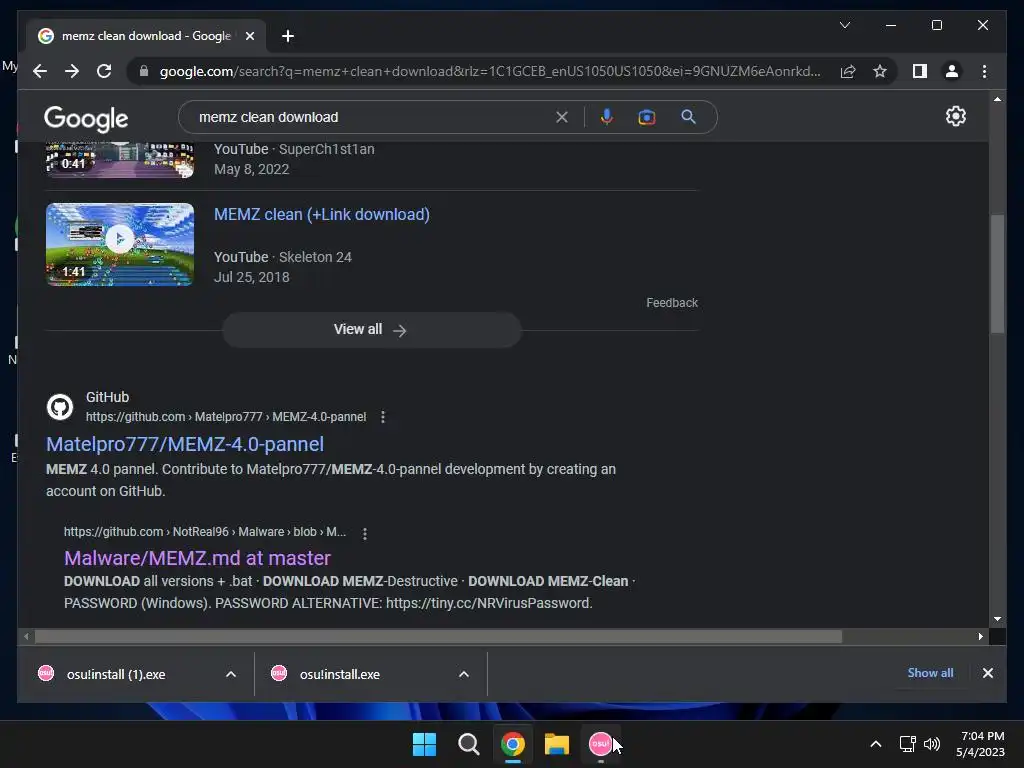Open more options for the Matelpro777 result
1024x768 pixels.
coord(383,417)
